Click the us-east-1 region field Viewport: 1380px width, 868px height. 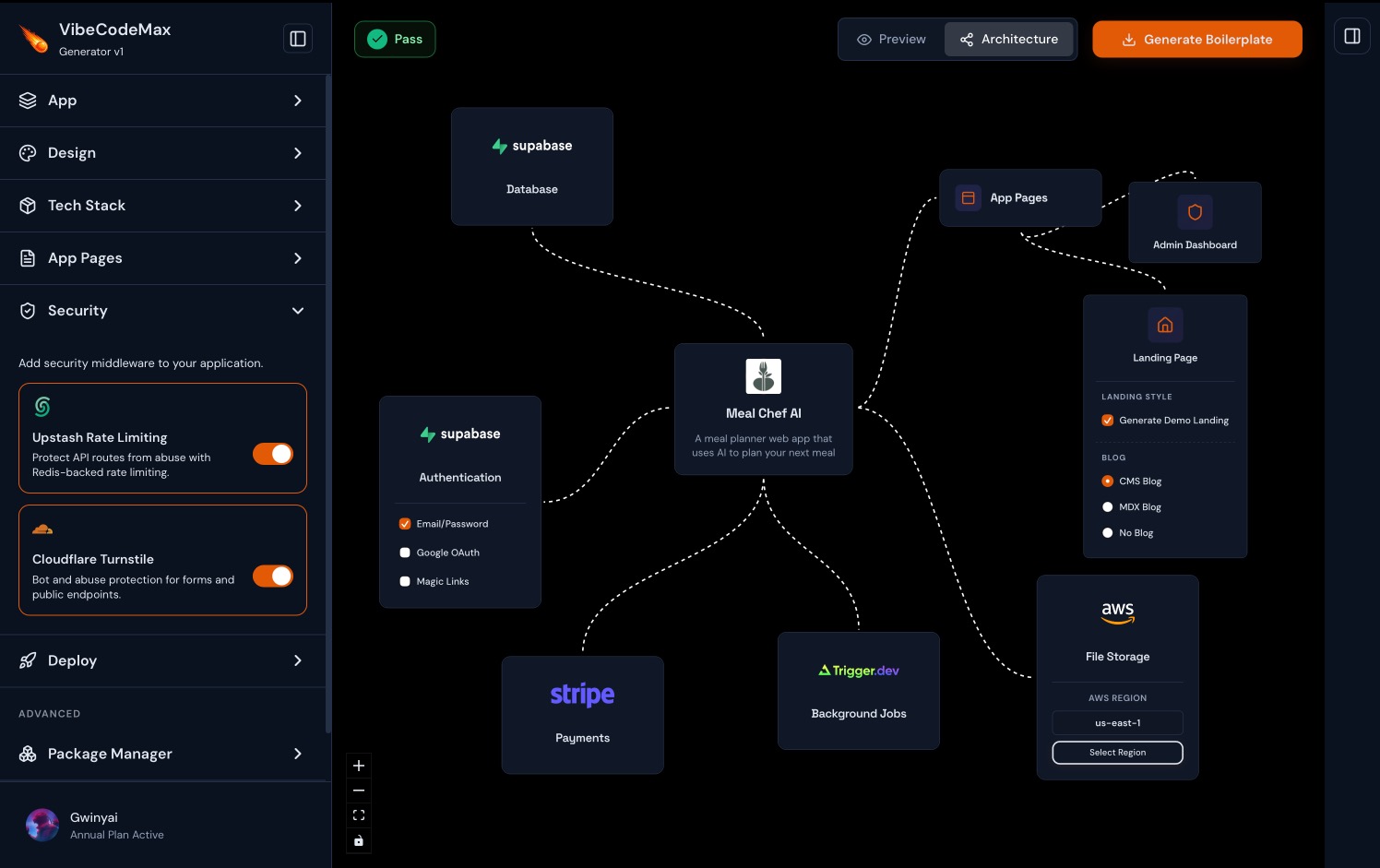1117,723
